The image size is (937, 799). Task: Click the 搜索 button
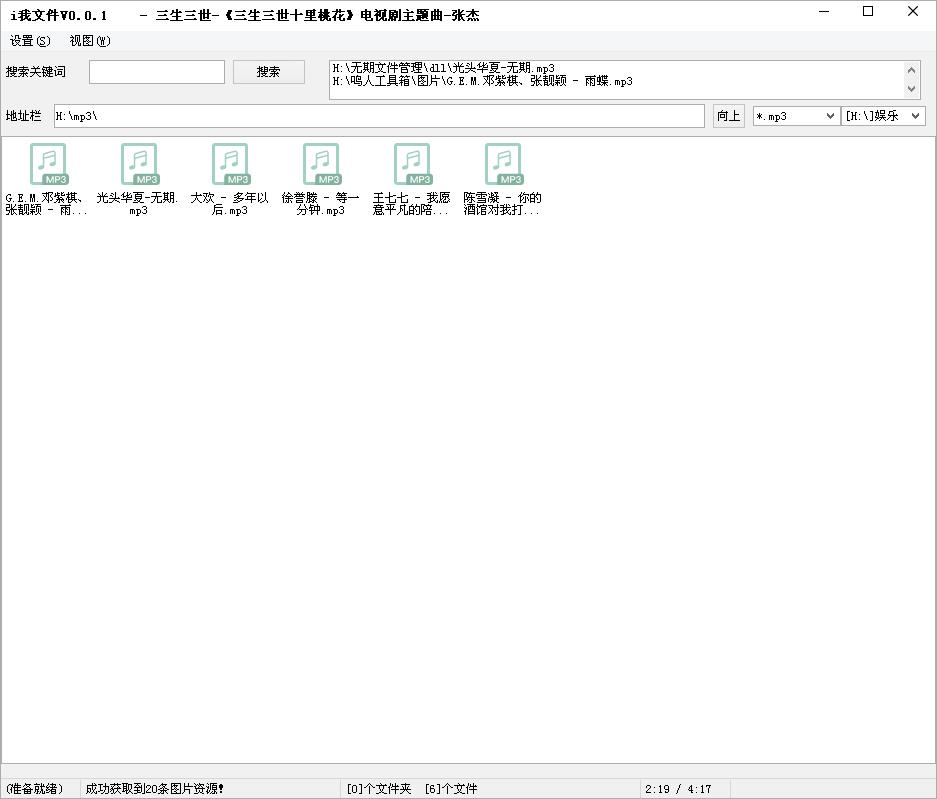[268, 72]
